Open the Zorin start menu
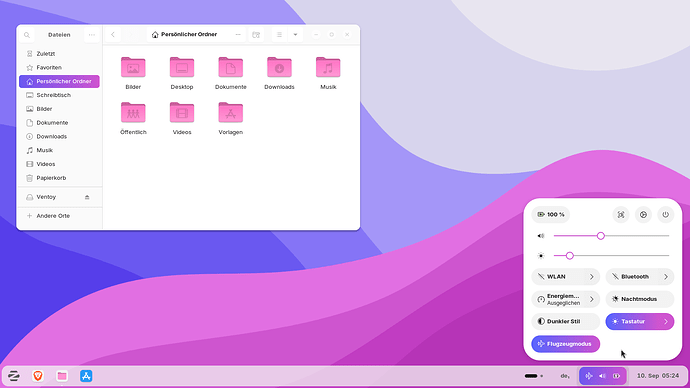Viewport: 690px width, 388px height. [14, 376]
